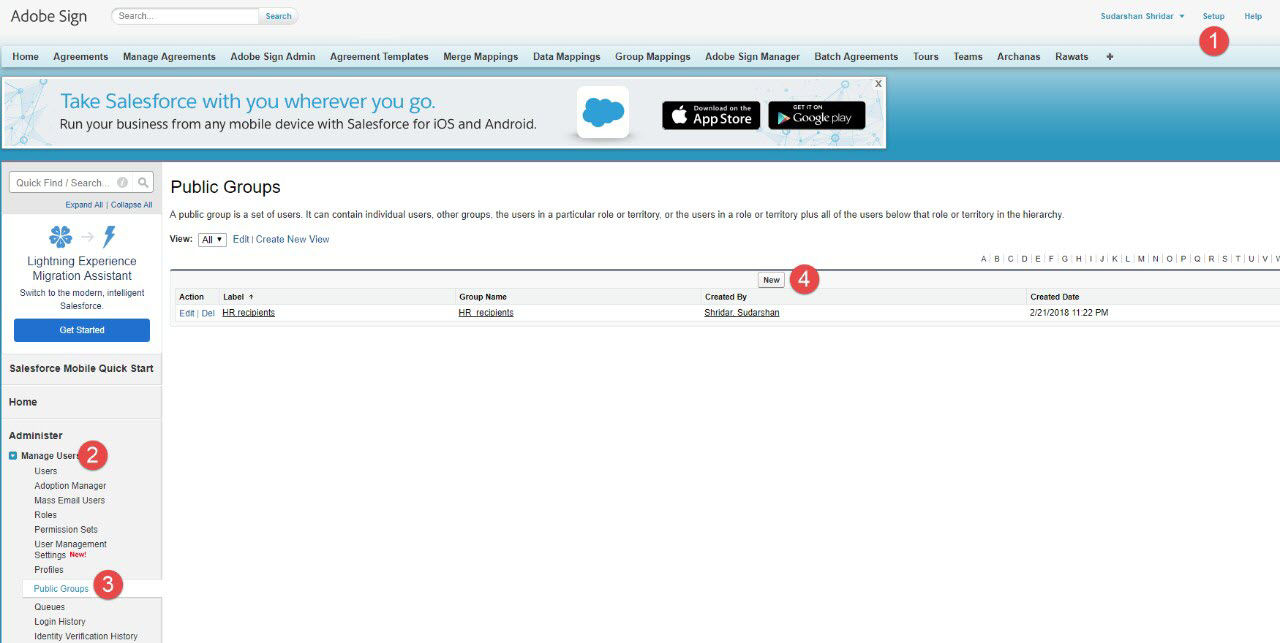The image size is (1280, 643).
Task: Click Expand All in sidebar
Action: [x=84, y=205]
